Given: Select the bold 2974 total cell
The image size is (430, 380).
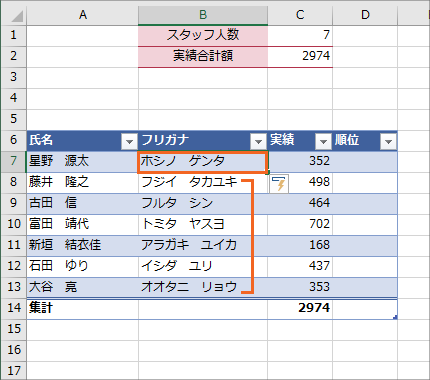Looking at the screenshot, I should (300, 308).
